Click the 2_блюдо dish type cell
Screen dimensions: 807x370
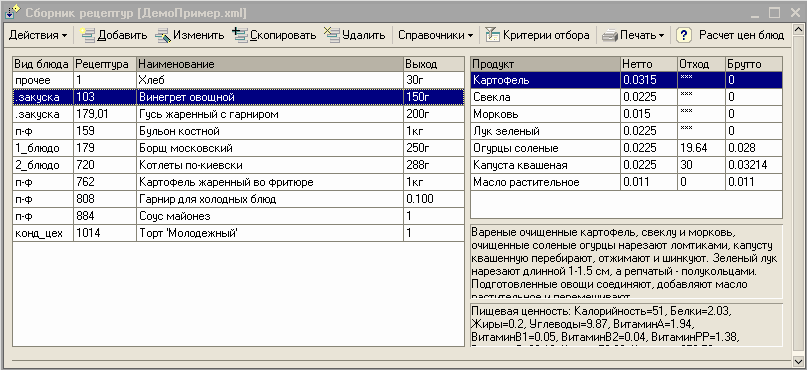coord(43,165)
